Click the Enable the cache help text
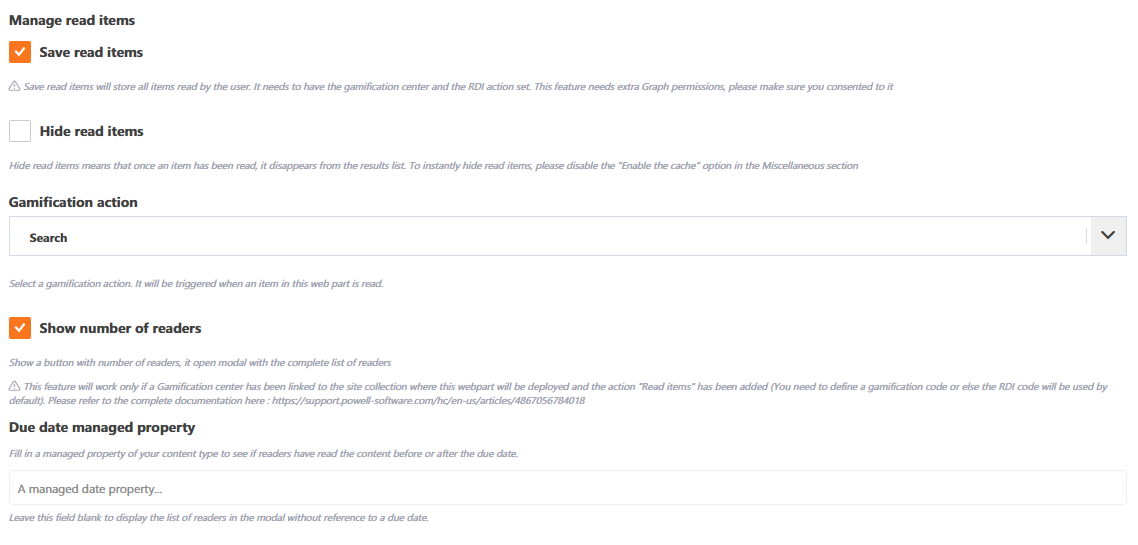 [x=433, y=165]
